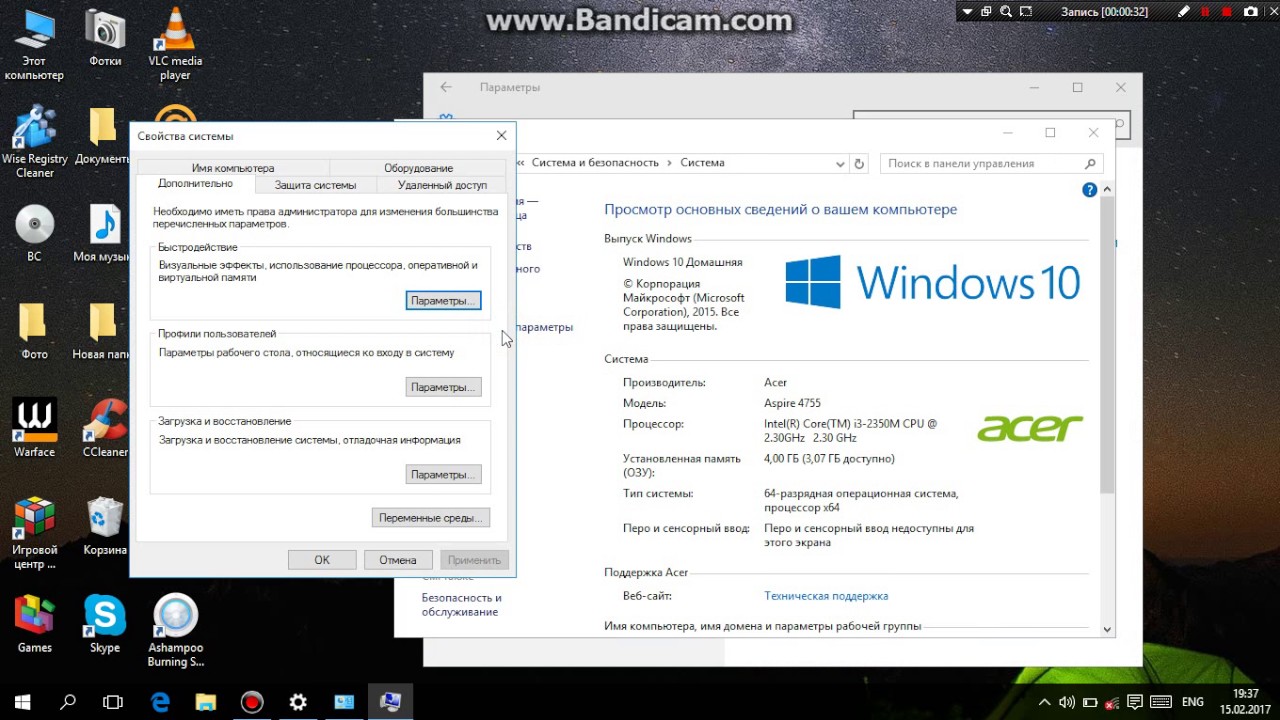Switch to Дополнительно tab

195,184
